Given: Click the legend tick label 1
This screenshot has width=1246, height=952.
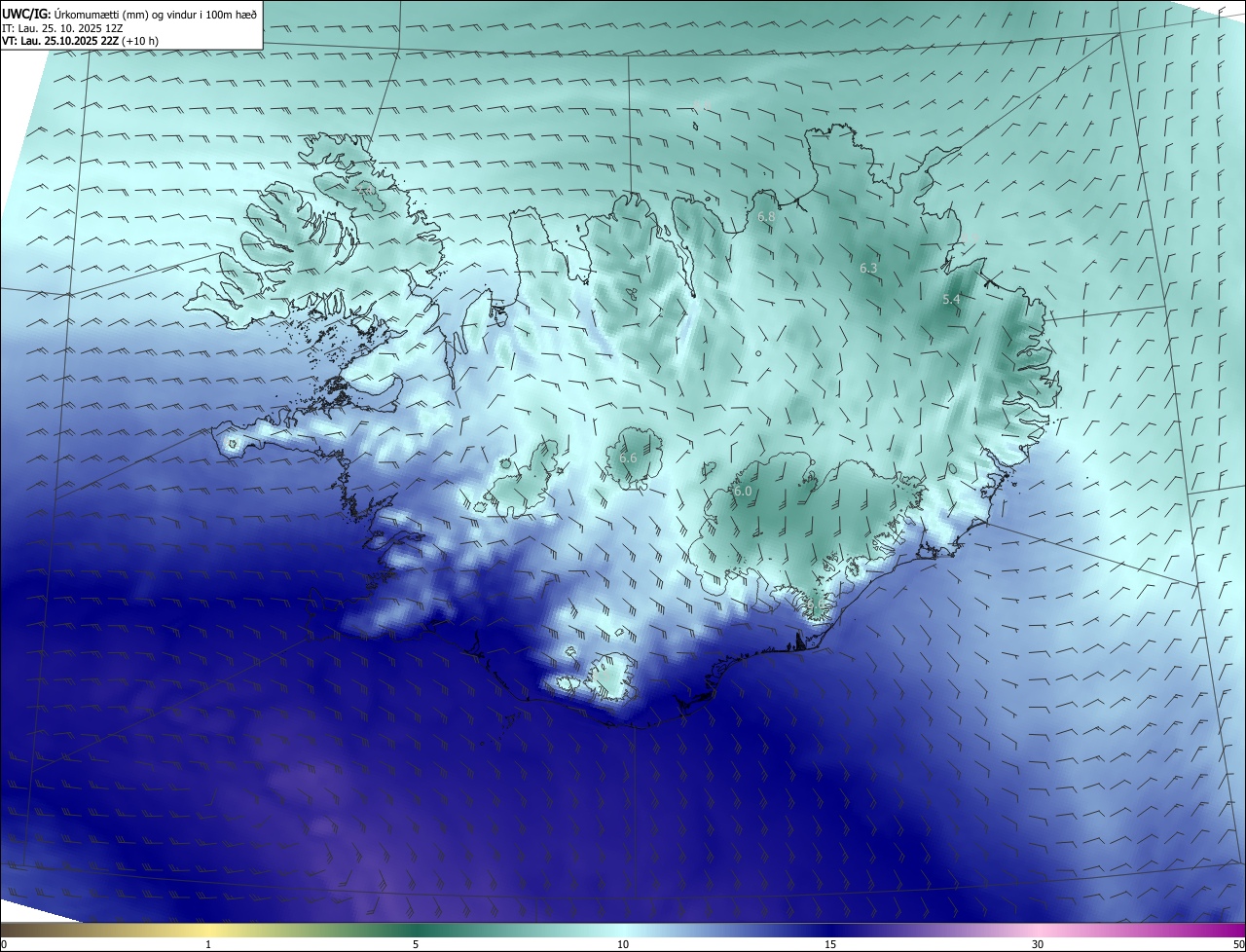Looking at the screenshot, I should 208,944.
